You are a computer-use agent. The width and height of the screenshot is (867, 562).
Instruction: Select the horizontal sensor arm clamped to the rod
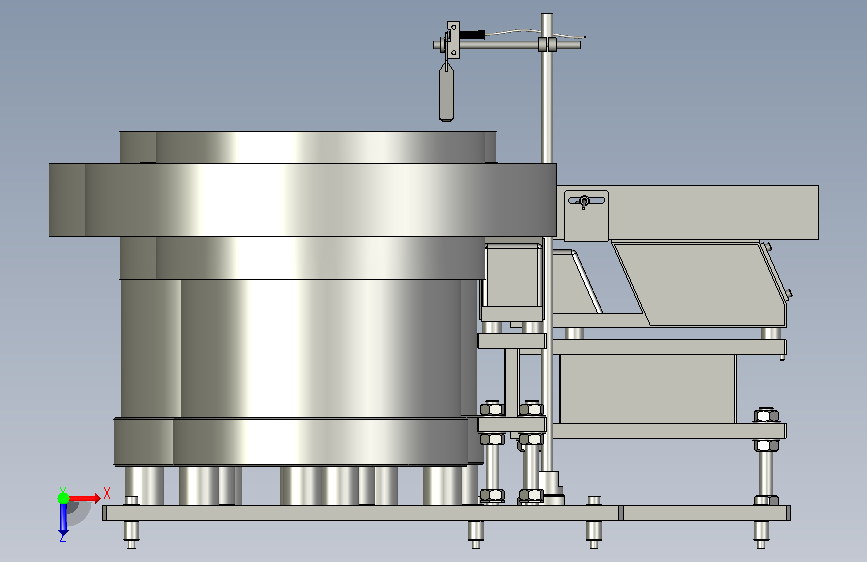506,45
